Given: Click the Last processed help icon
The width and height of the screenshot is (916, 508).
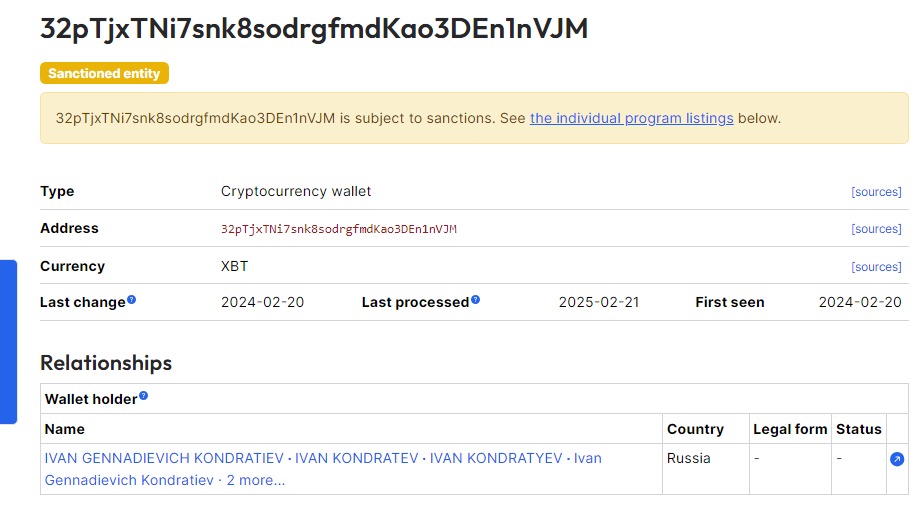Looking at the screenshot, I should pyautogui.click(x=476, y=300).
